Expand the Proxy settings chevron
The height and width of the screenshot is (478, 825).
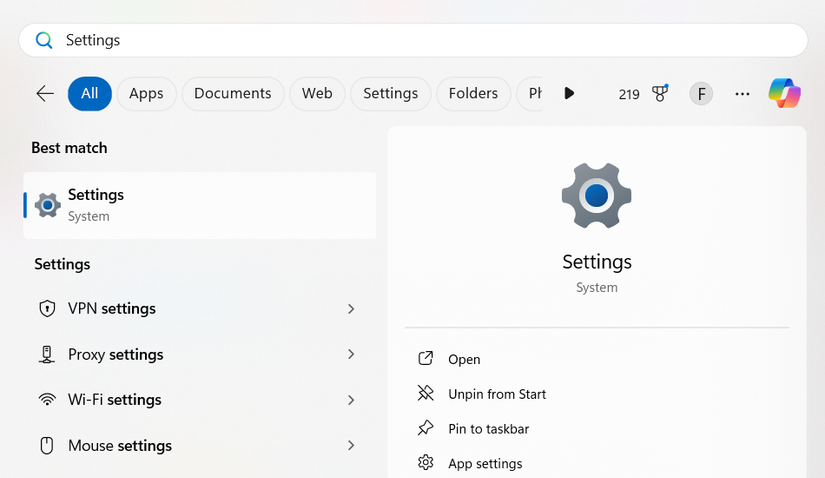(x=351, y=354)
